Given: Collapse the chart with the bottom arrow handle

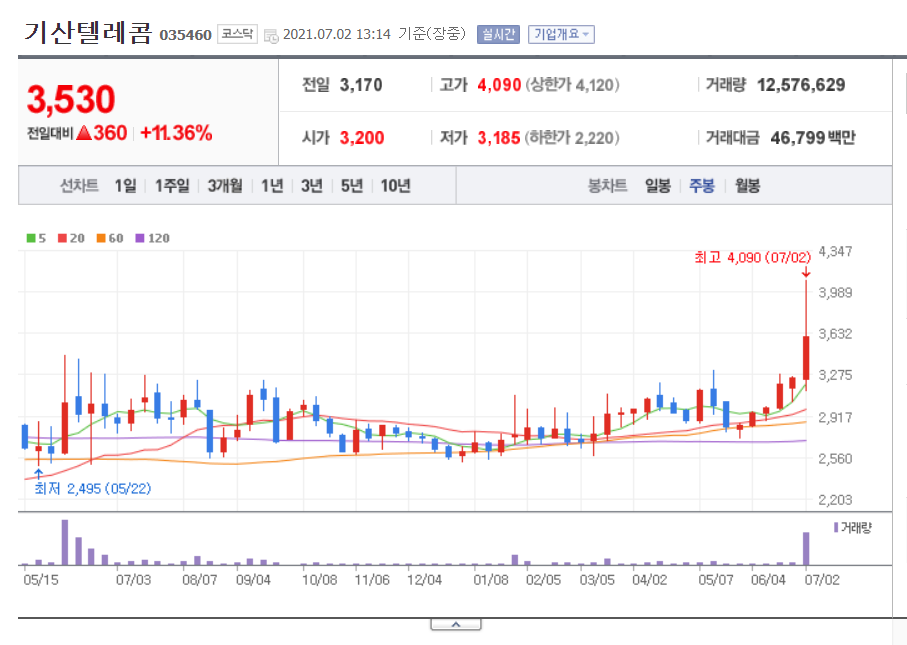Looking at the screenshot, I should pyautogui.click(x=456, y=625).
